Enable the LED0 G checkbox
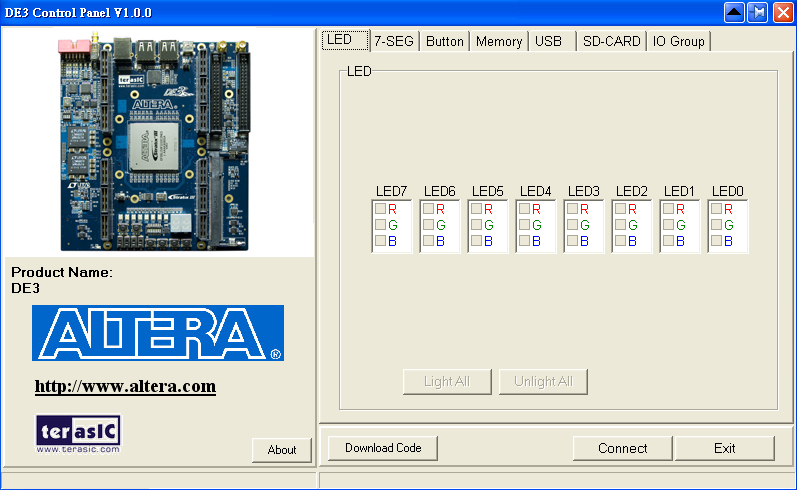 coord(716,224)
